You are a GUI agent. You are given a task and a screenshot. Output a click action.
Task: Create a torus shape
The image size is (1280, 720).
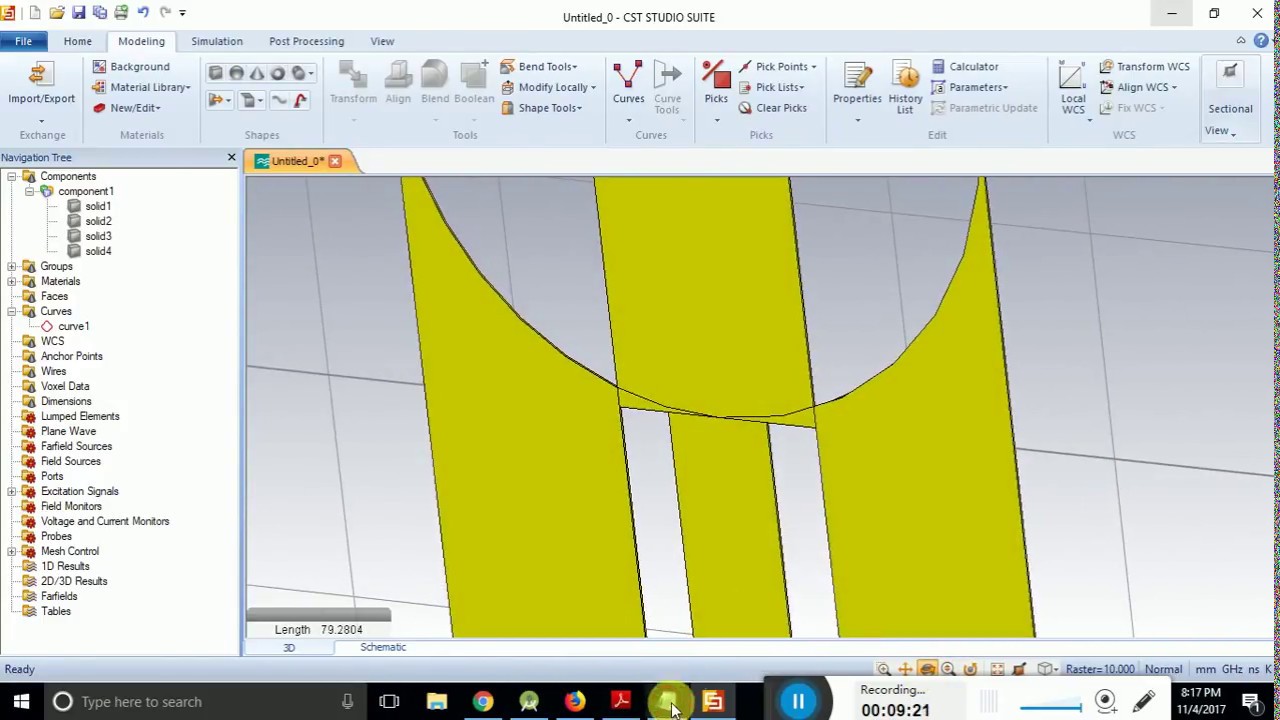277,73
